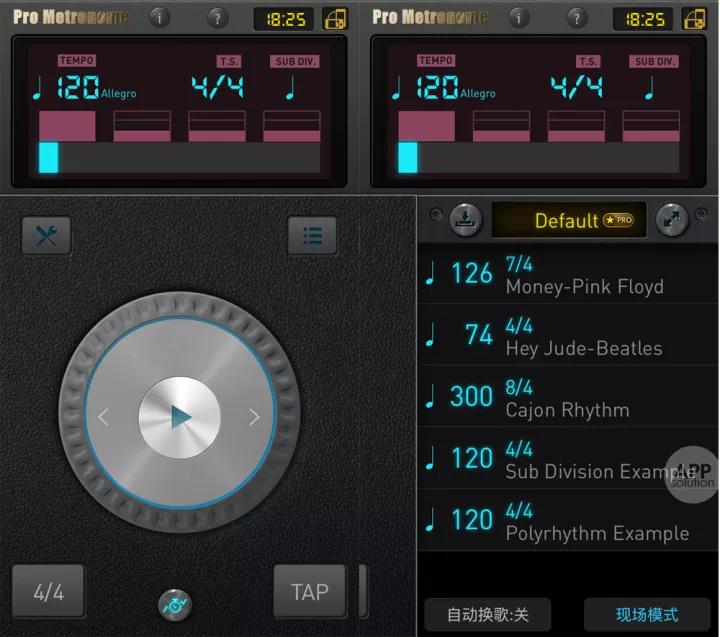Click the download playlist icon
Viewport: 720px width, 637px height.
[465, 219]
